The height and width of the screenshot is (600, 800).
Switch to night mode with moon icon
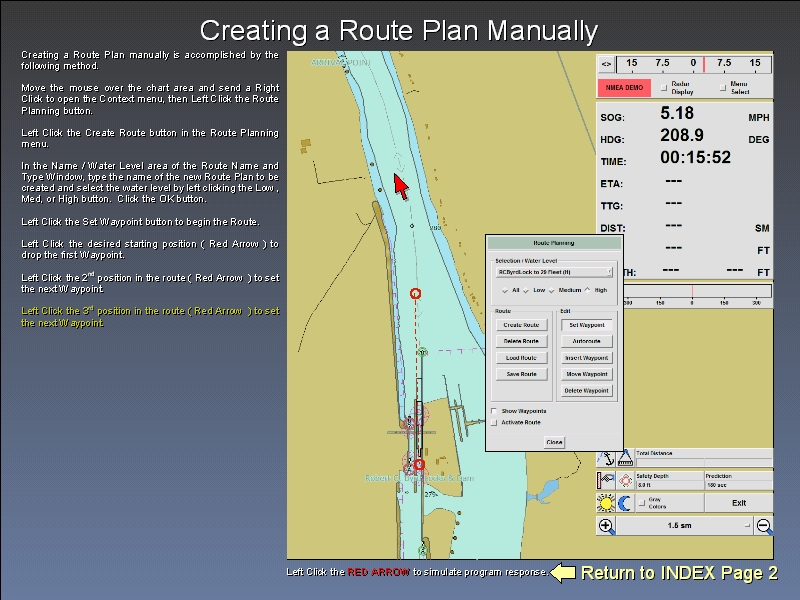click(x=623, y=502)
